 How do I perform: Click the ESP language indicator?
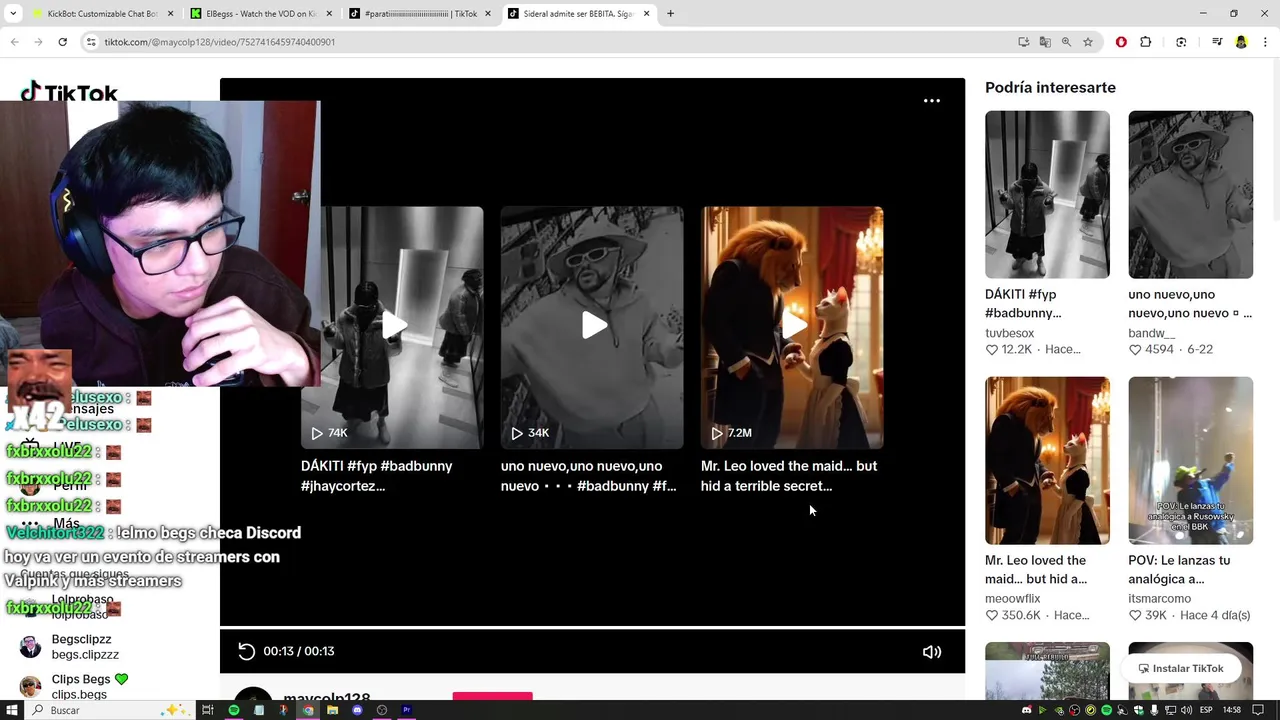tap(1206, 710)
